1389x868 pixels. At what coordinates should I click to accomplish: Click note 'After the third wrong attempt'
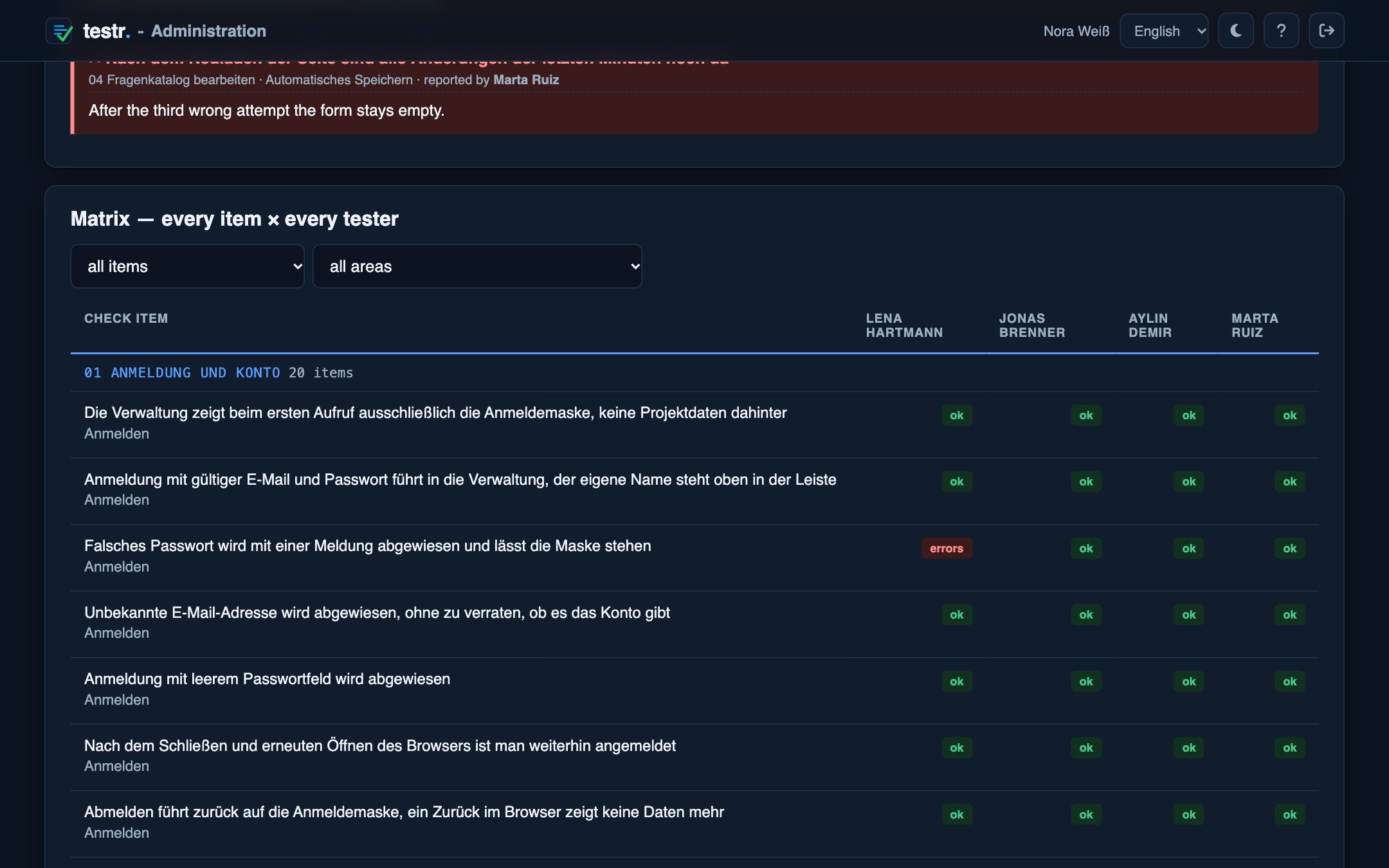[266, 111]
